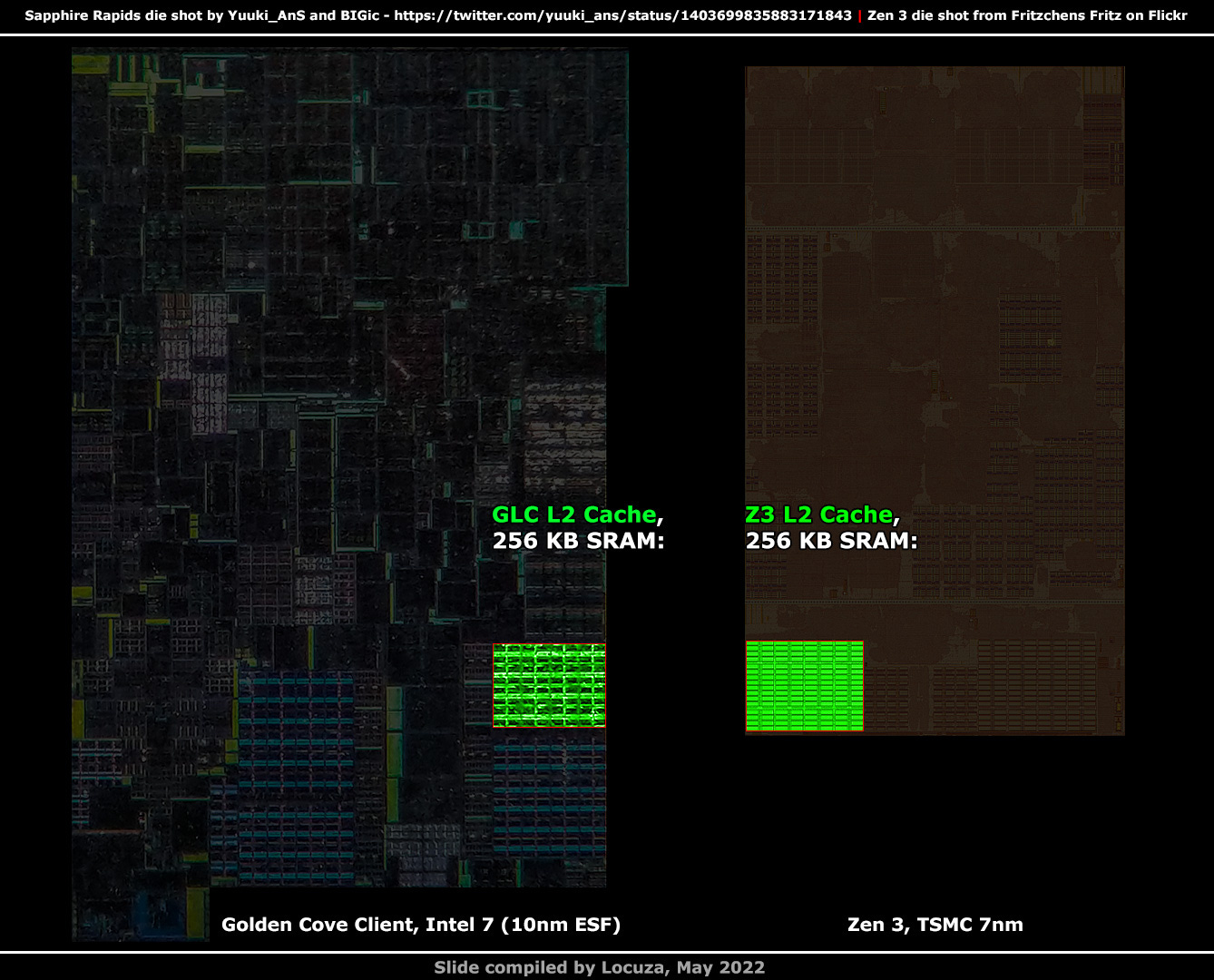Click '256 KB SRAM:' under GLC label
The height and width of the screenshot is (980, 1214).
pos(579,541)
